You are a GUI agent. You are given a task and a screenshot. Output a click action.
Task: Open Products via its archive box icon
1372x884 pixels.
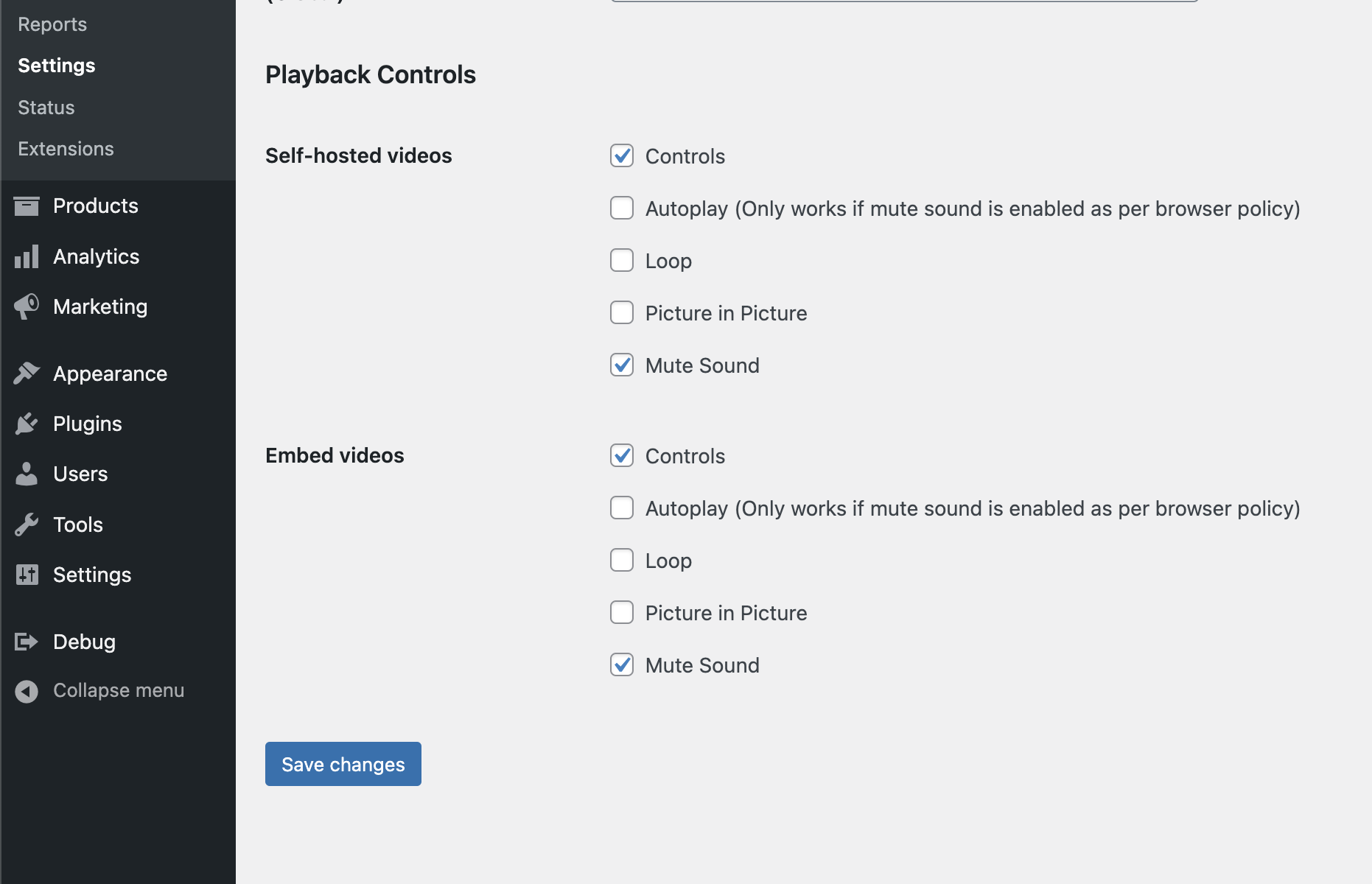(27, 206)
